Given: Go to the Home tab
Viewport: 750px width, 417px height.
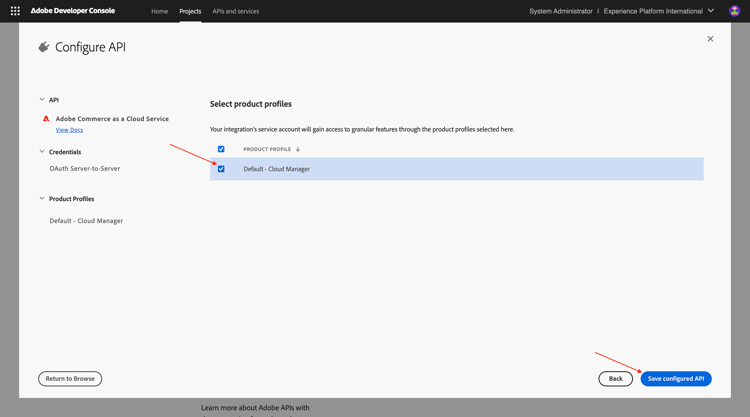Looking at the screenshot, I should click(x=159, y=11).
